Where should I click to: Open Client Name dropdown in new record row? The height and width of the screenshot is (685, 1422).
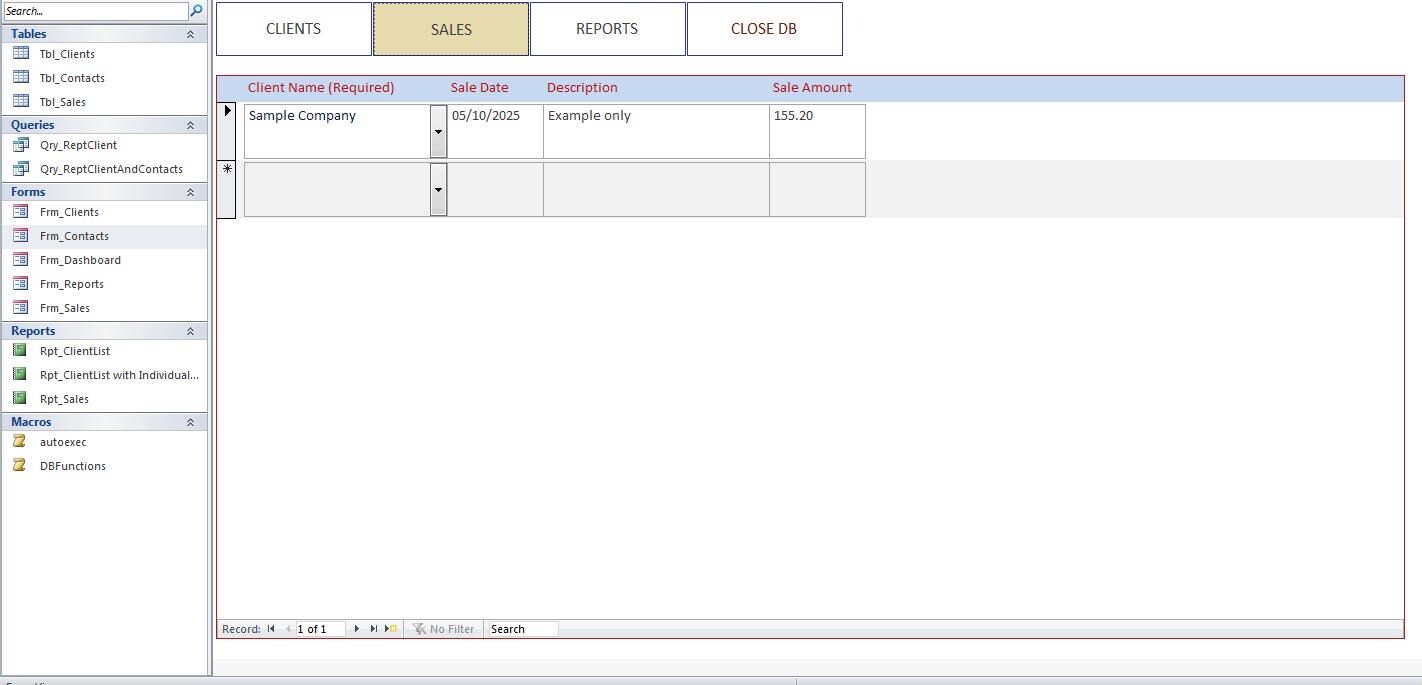(x=438, y=189)
